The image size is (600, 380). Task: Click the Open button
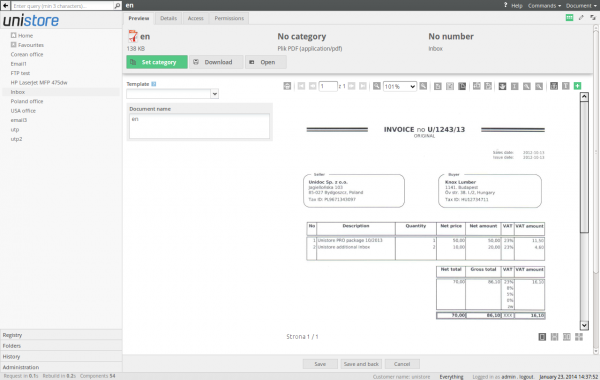click(266, 62)
